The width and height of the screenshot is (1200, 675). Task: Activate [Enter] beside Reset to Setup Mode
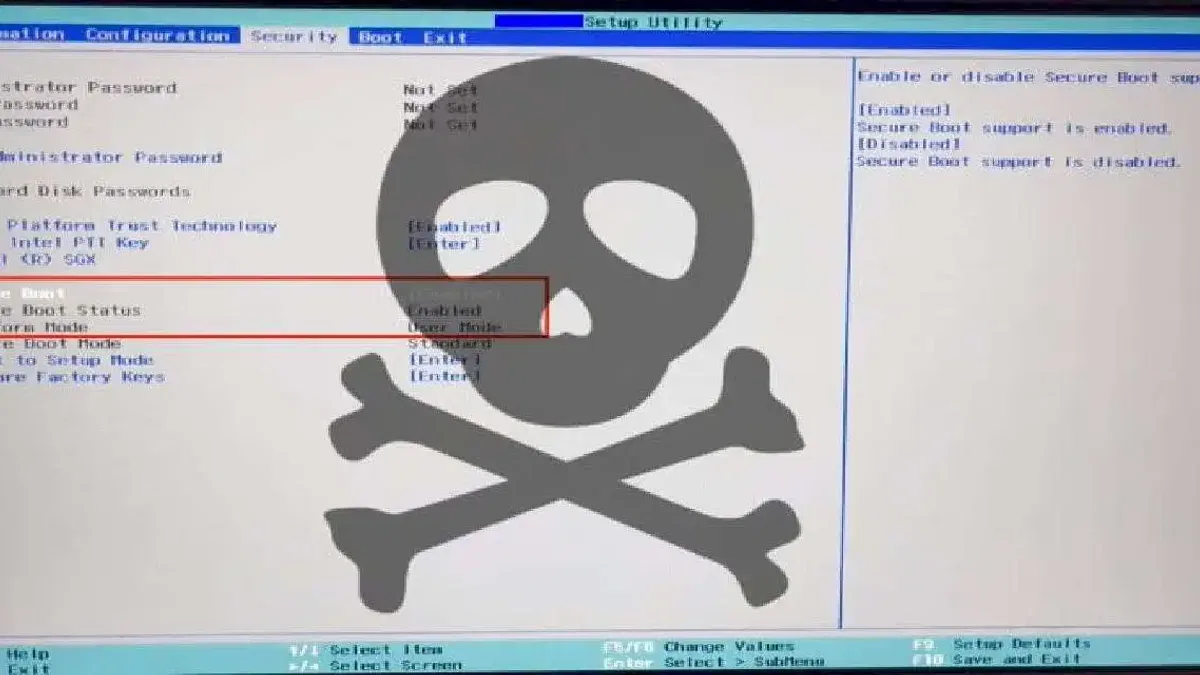[444, 360]
